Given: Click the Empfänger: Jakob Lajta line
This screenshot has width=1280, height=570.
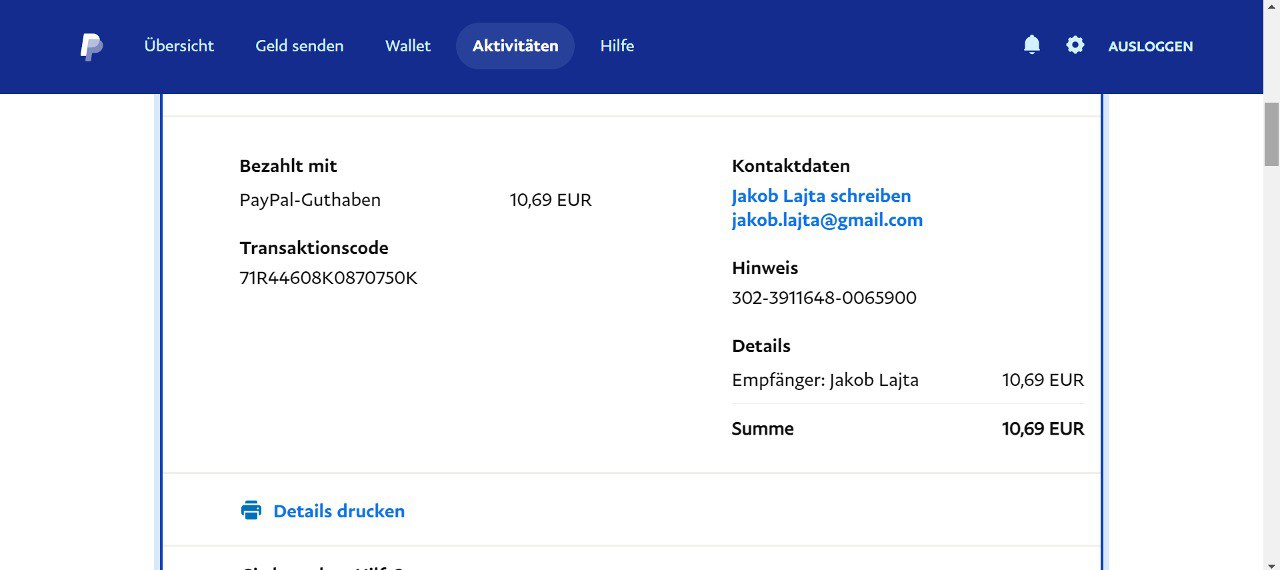Looking at the screenshot, I should click(825, 380).
